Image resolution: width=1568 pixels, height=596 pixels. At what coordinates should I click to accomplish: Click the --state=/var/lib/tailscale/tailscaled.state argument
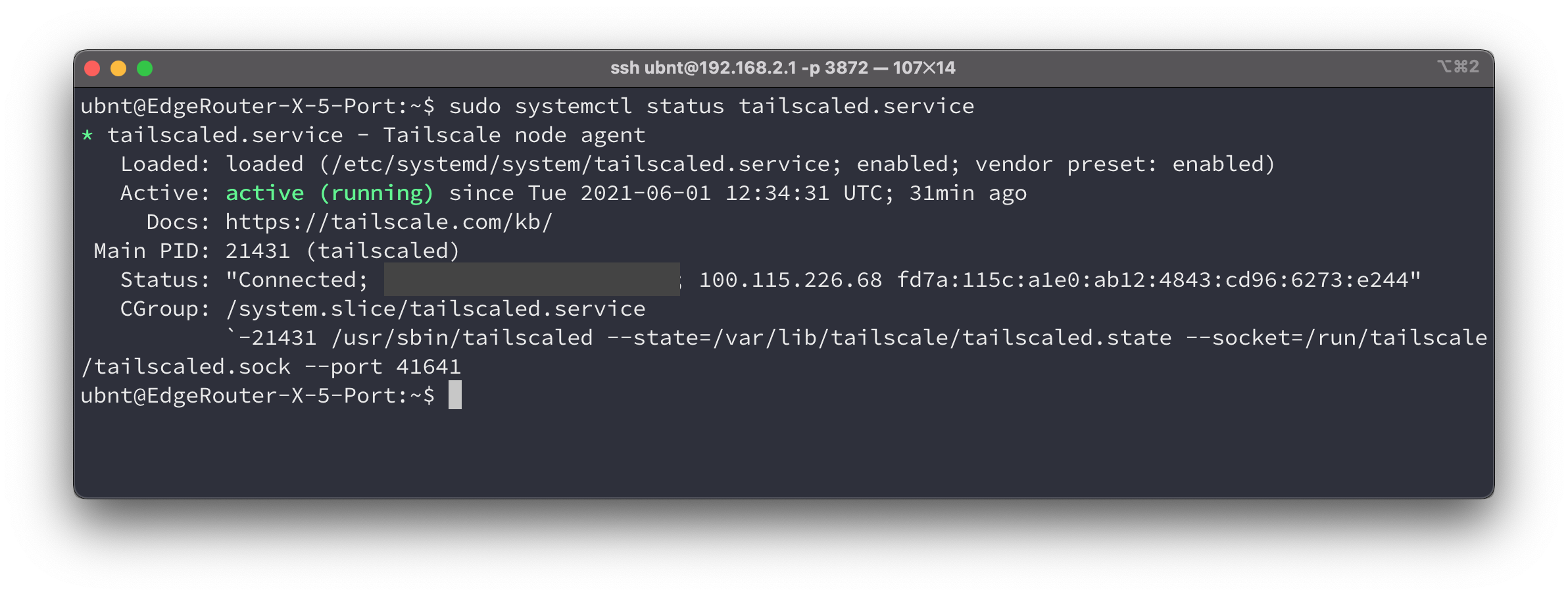pyautogui.click(x=889, y=338)
